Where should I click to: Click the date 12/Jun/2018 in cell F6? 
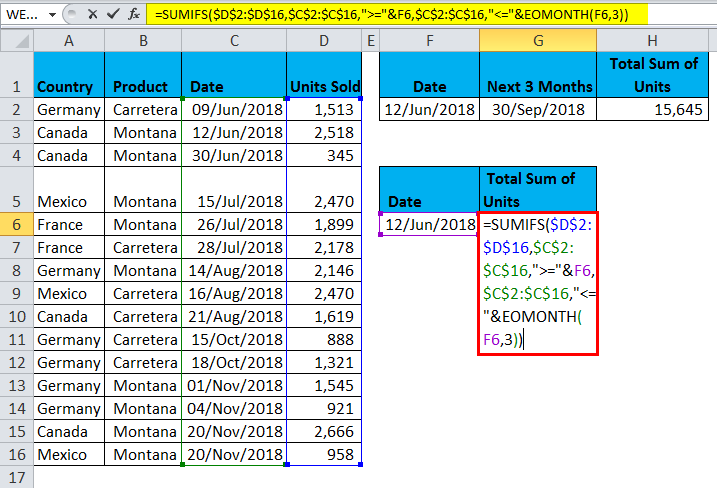(429, 224)
